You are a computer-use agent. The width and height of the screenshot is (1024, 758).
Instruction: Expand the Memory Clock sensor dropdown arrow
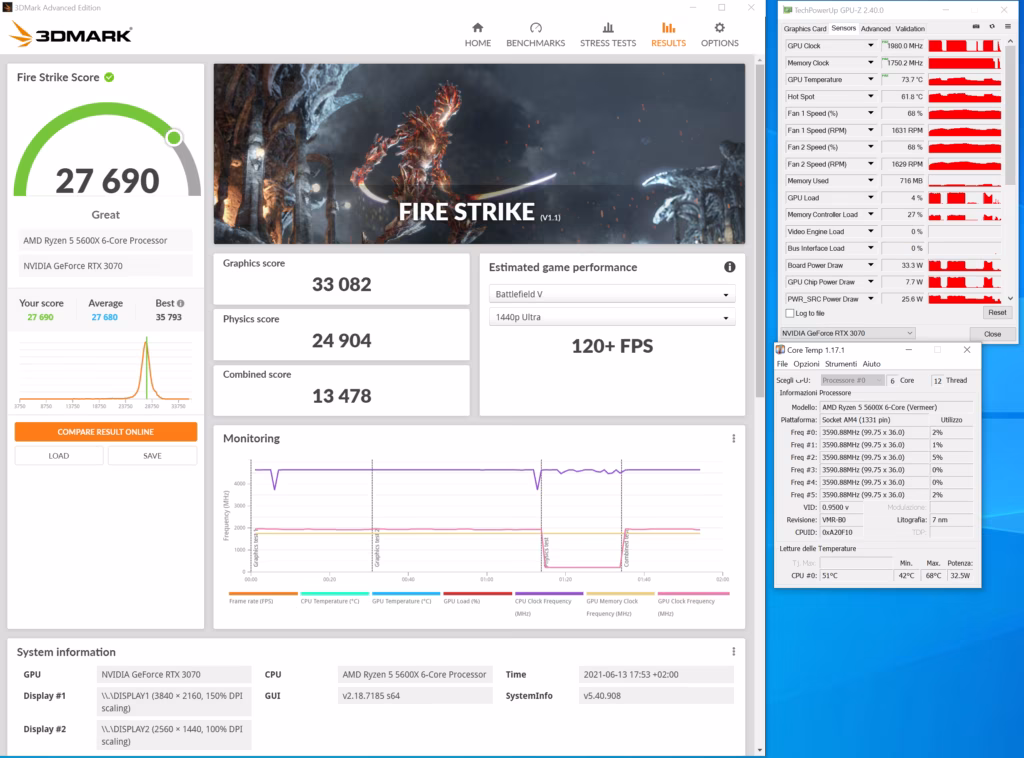(871, 63)
